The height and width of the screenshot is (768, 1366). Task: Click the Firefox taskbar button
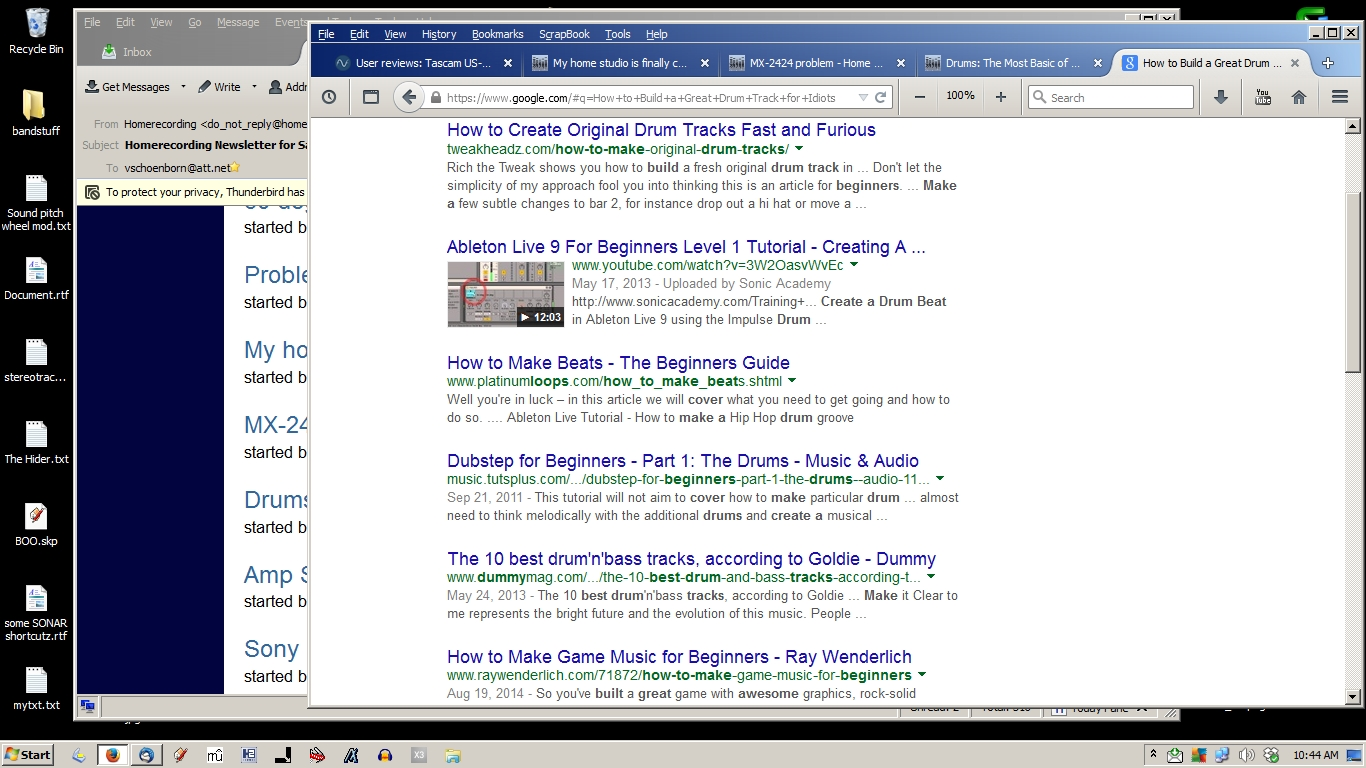[x=112, y=755]
